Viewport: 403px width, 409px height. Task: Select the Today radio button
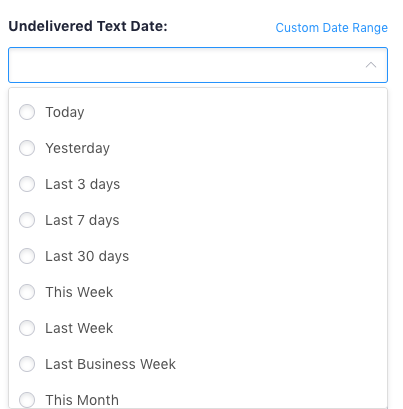click(x=27, y=112)
